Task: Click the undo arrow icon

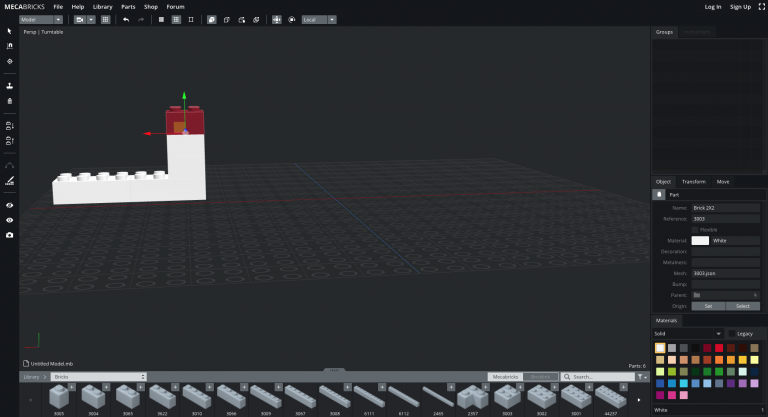Action: pos(126,20)
